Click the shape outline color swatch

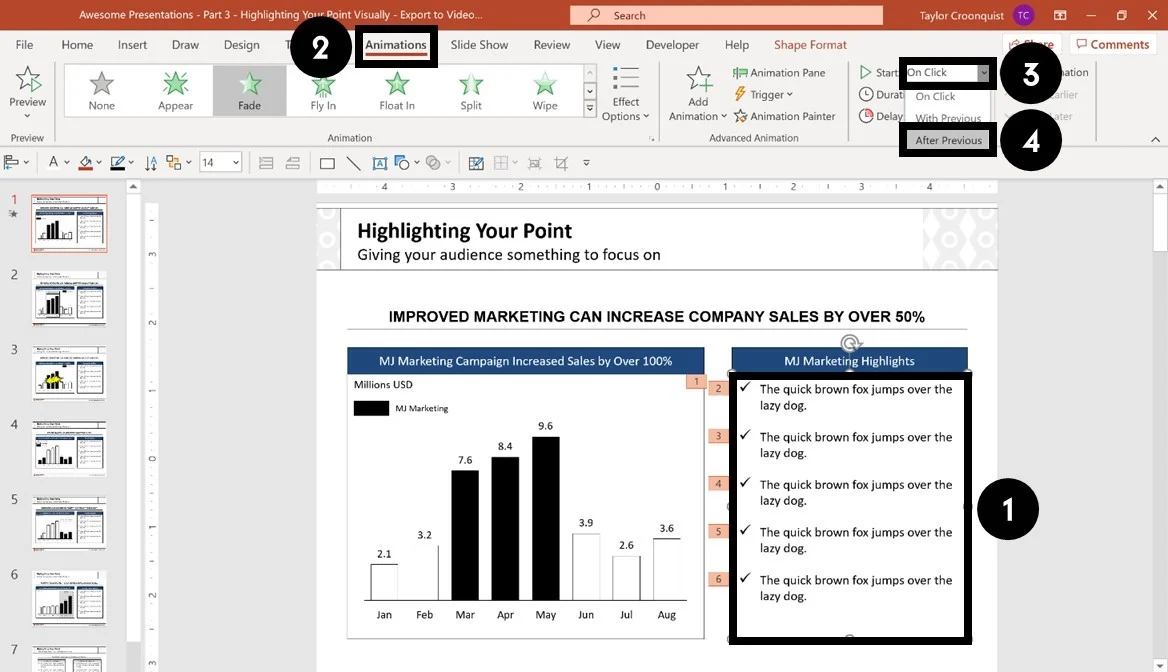click(117, 162)
